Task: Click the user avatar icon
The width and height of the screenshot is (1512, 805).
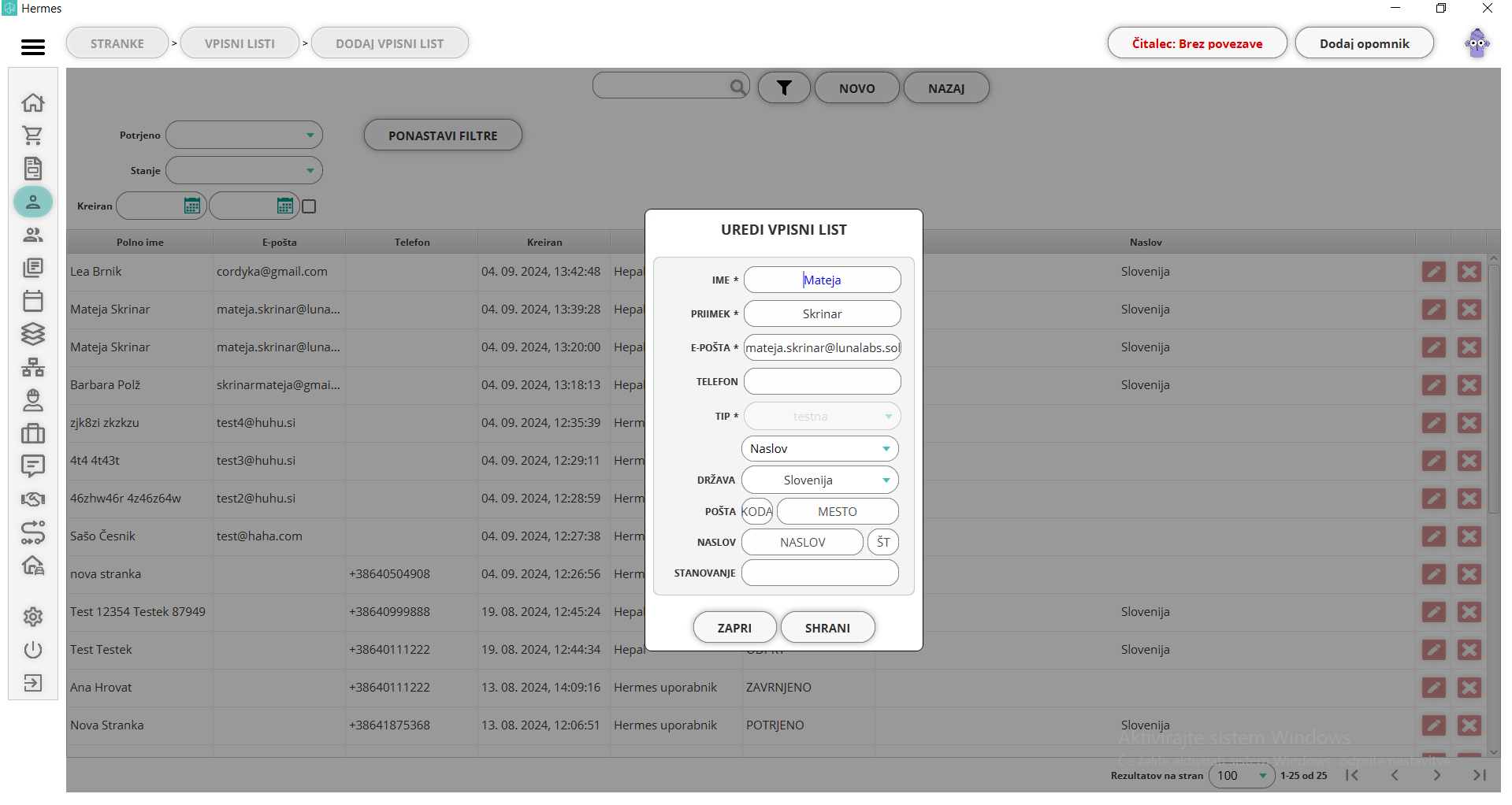Action: coord(1477,43)
